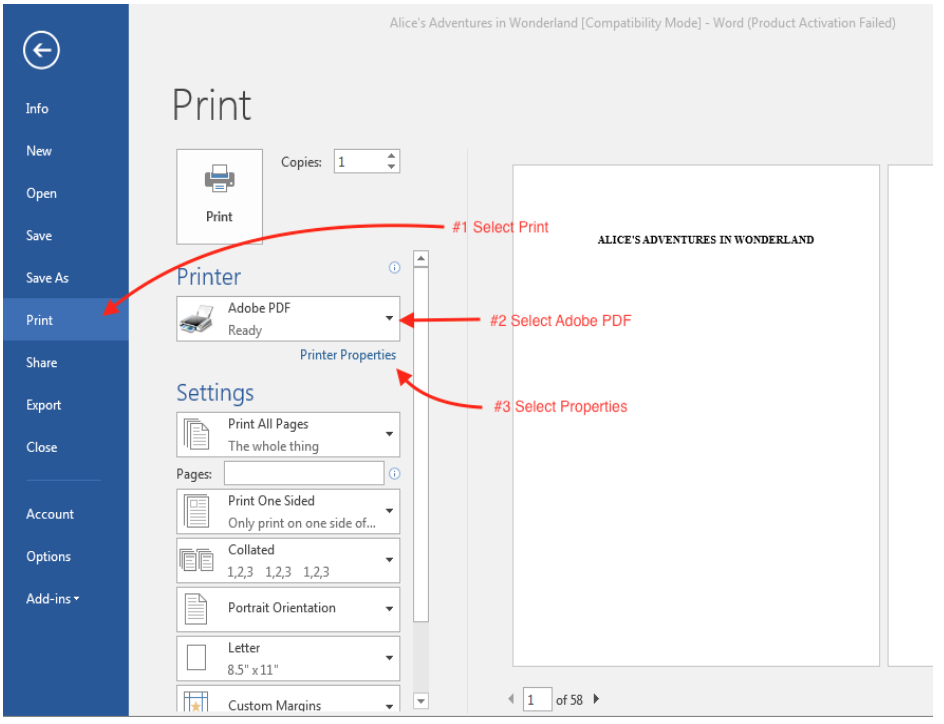Click the Letter paper size icon

[196, 658]
